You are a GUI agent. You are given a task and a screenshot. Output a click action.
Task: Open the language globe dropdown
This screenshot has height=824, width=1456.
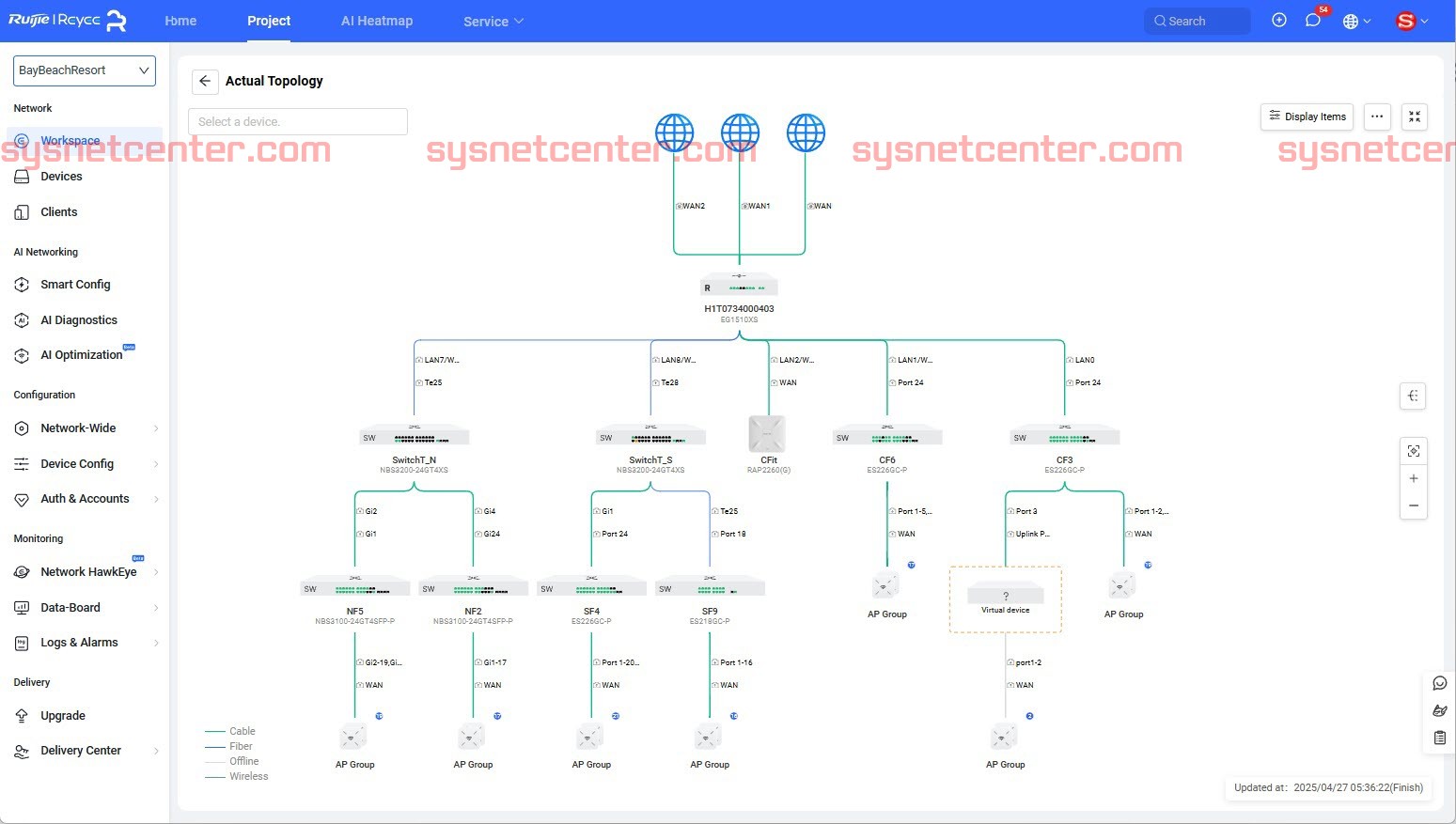tap(1356, 21)
